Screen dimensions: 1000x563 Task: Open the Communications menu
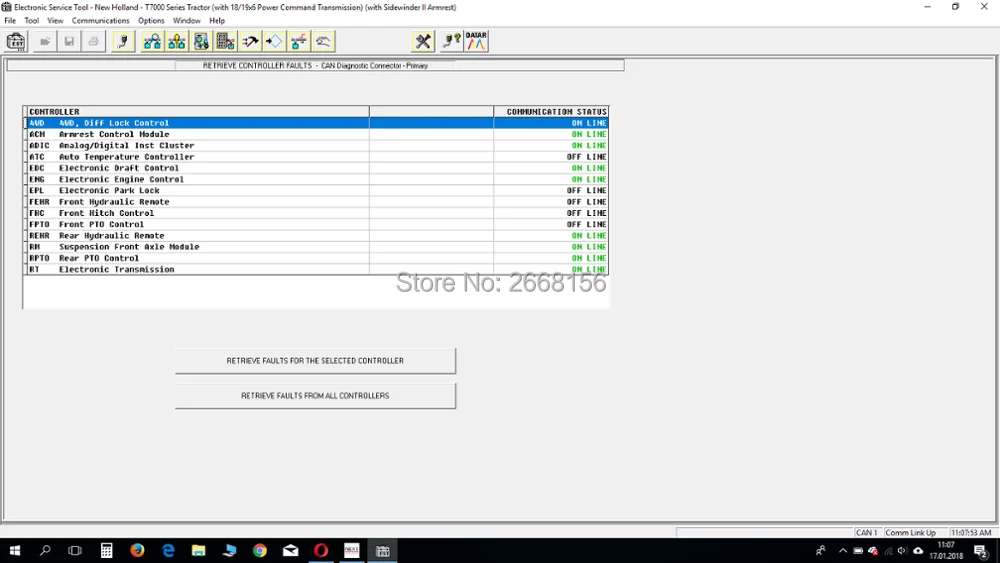coord(100,20)
